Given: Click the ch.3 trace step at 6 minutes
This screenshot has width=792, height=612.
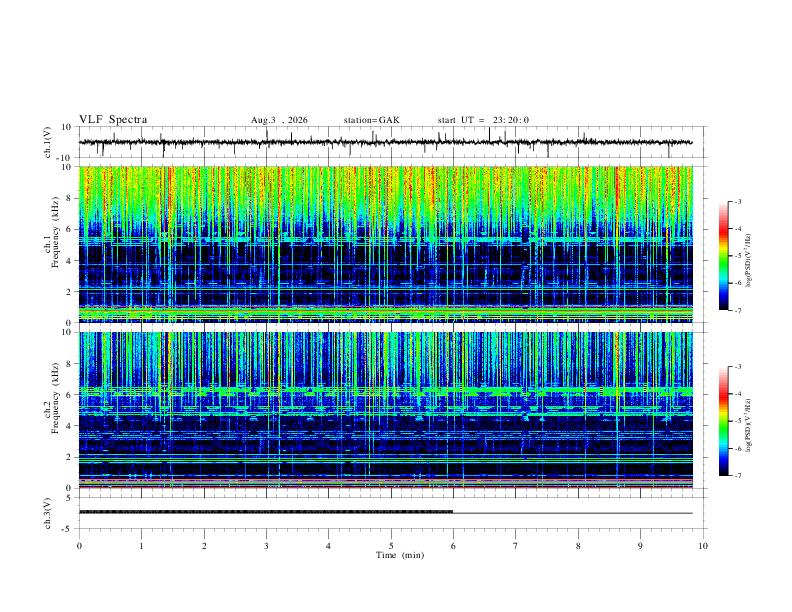Looking at the screenshot, I should pyautogui.click(x=453, y=512).
